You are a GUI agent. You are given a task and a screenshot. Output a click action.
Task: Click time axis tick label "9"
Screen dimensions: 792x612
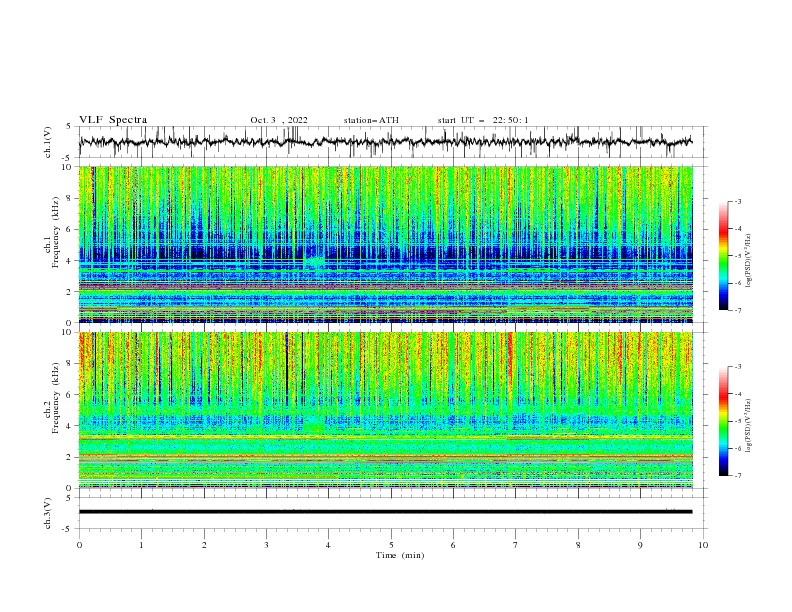[x=640, y=545]
